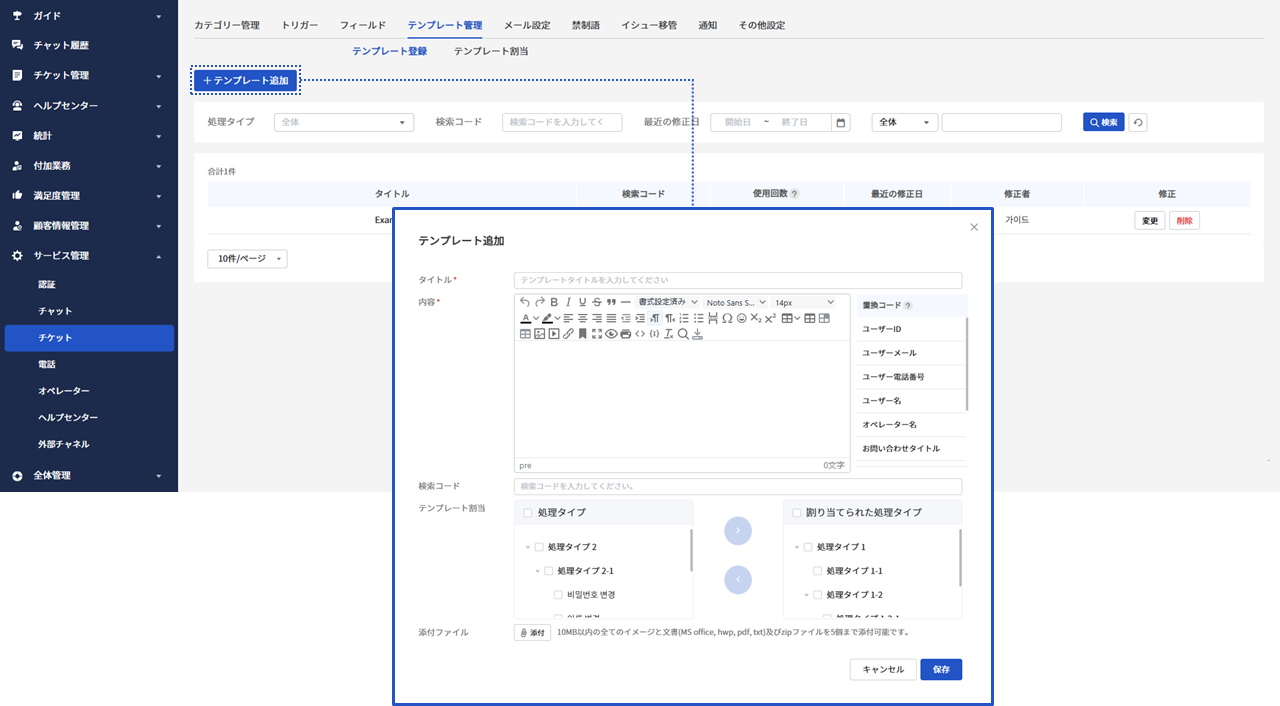Increase indent in the editor
The height and width of the screenshot is (706, 1280).
pos(640,318)
